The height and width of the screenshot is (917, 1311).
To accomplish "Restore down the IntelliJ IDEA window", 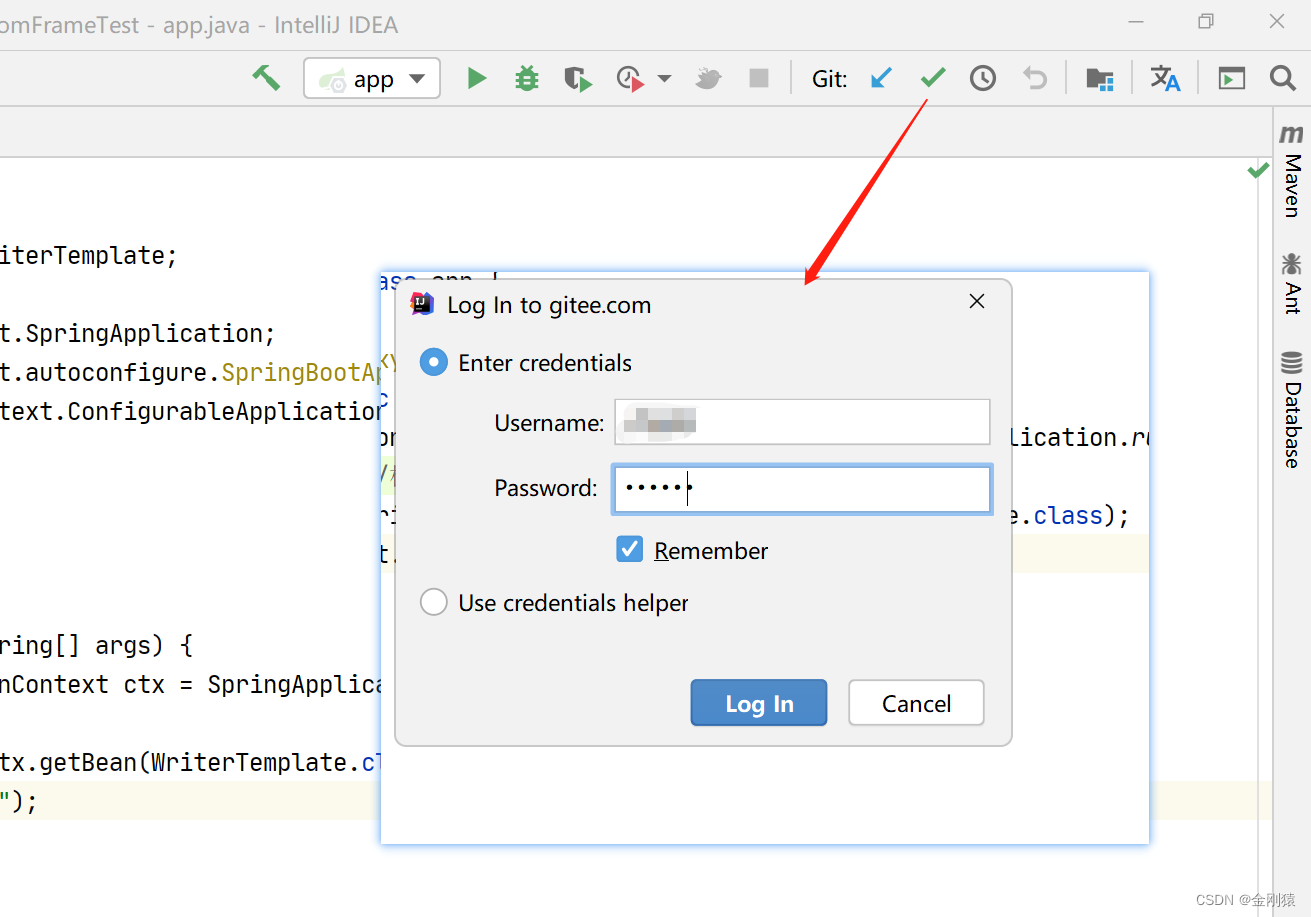I will [x=1207, y=22].
